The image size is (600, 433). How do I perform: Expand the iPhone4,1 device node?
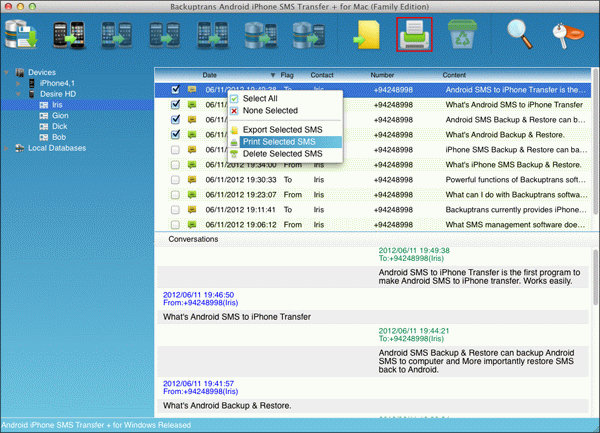point(18,83)
